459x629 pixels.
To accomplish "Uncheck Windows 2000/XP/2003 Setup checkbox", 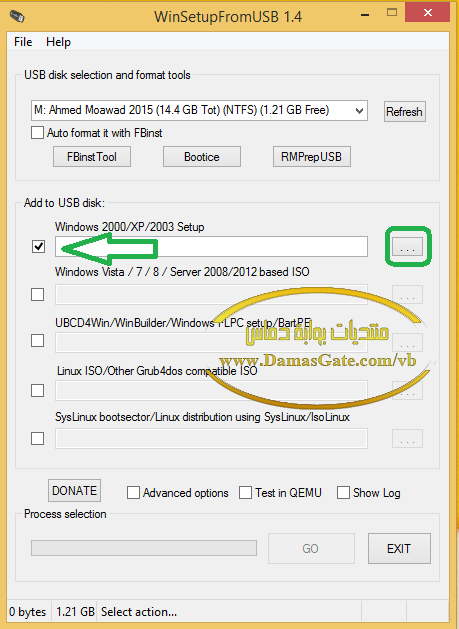I will (x=38, y=246).
